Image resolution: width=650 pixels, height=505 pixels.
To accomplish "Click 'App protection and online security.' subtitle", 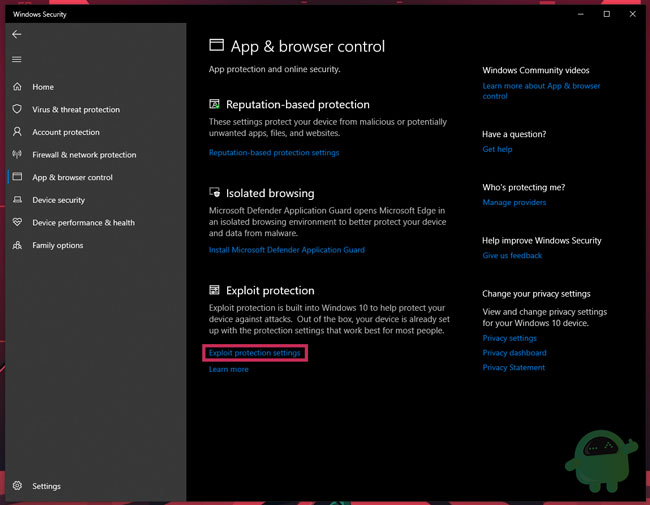I will tap(274, 69).
